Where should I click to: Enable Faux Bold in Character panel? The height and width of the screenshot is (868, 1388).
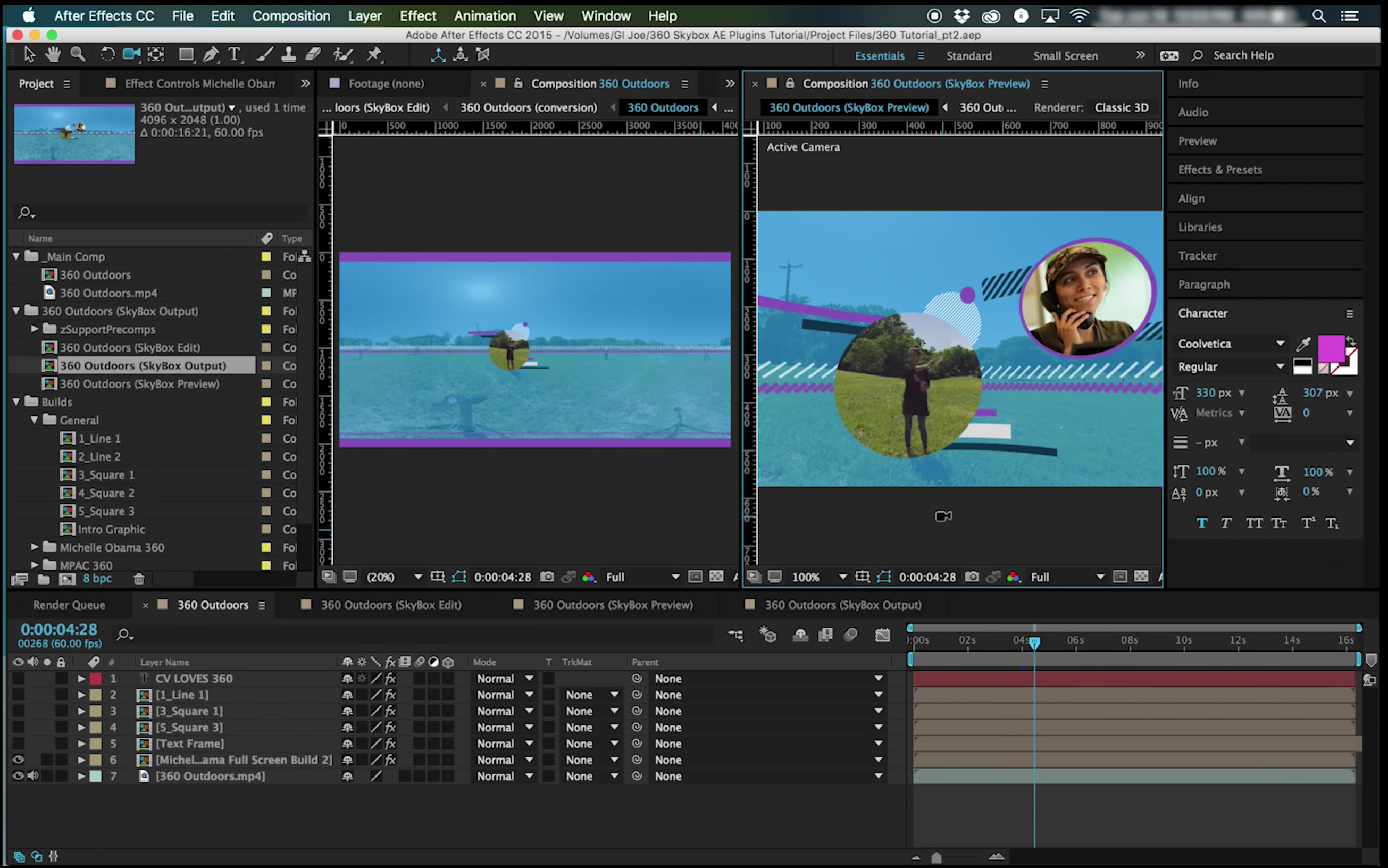click(x=1201, y=523)
